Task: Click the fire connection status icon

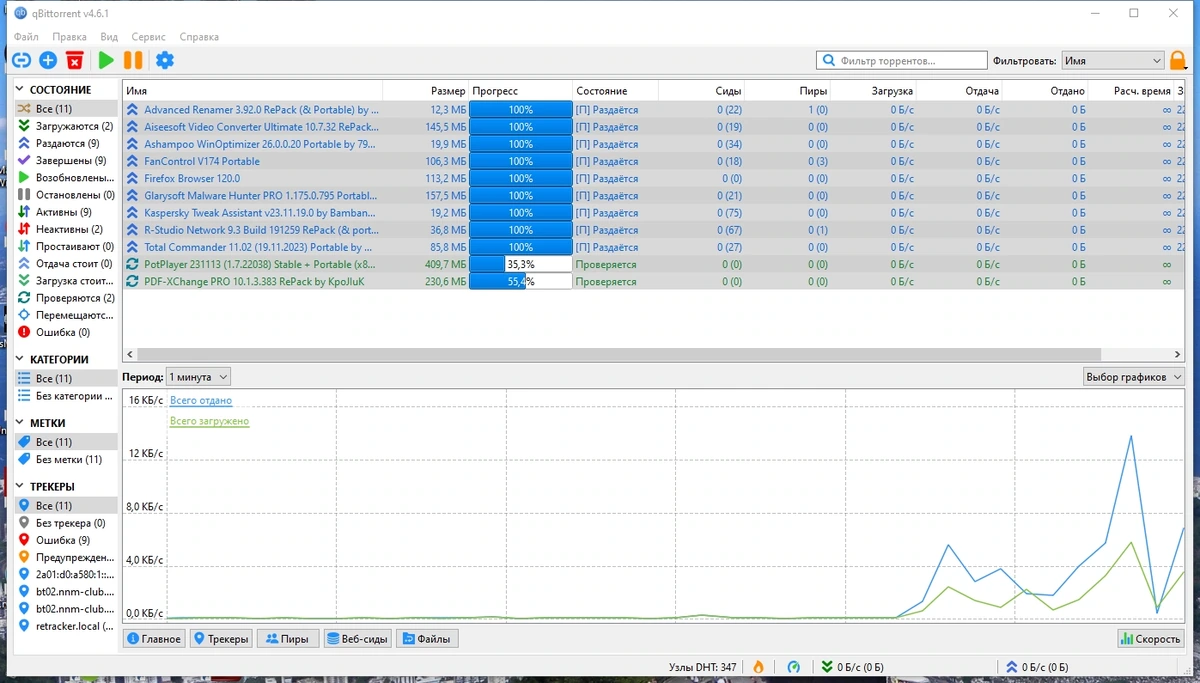Action: [x=758, y=667]
